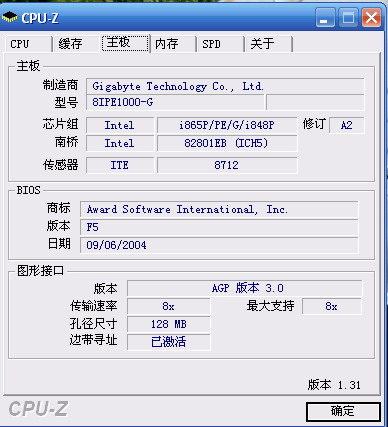The image size is (388, 427).
Task: Select the 主板 tab
Action: [125, 43]
